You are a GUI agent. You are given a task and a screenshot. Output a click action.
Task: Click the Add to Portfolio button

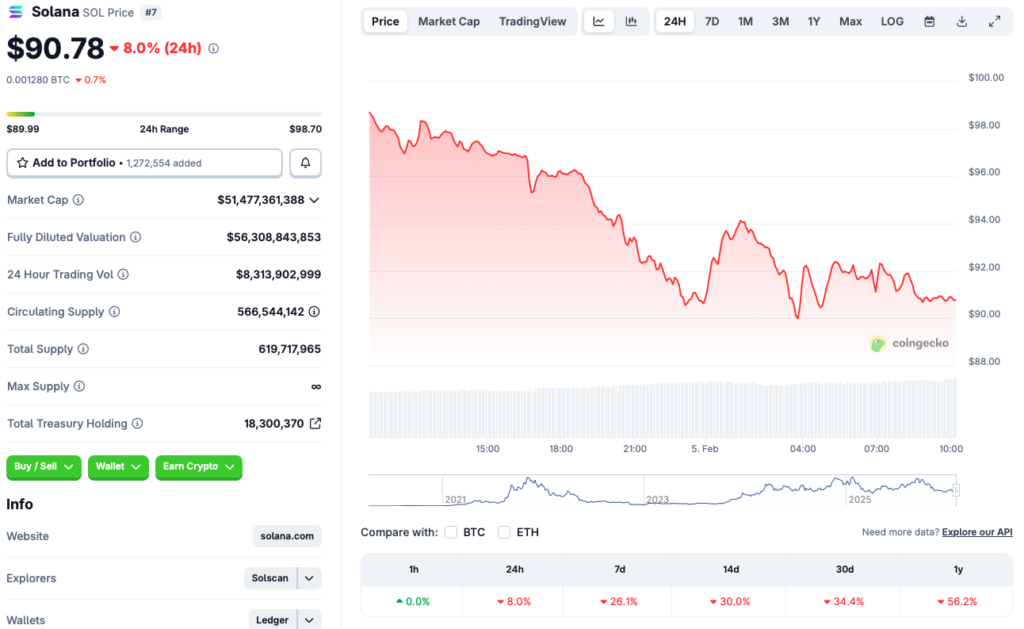click(x=143, y=162)
